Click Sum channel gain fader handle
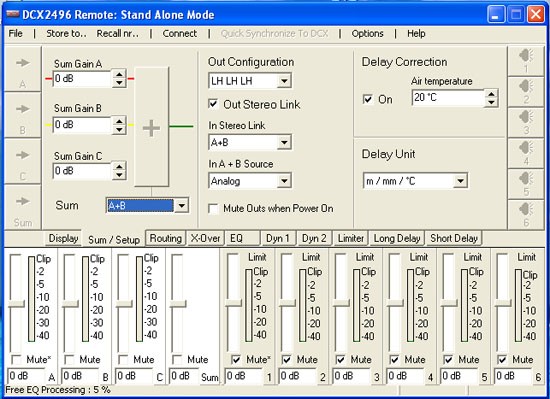 click(177, 304)
